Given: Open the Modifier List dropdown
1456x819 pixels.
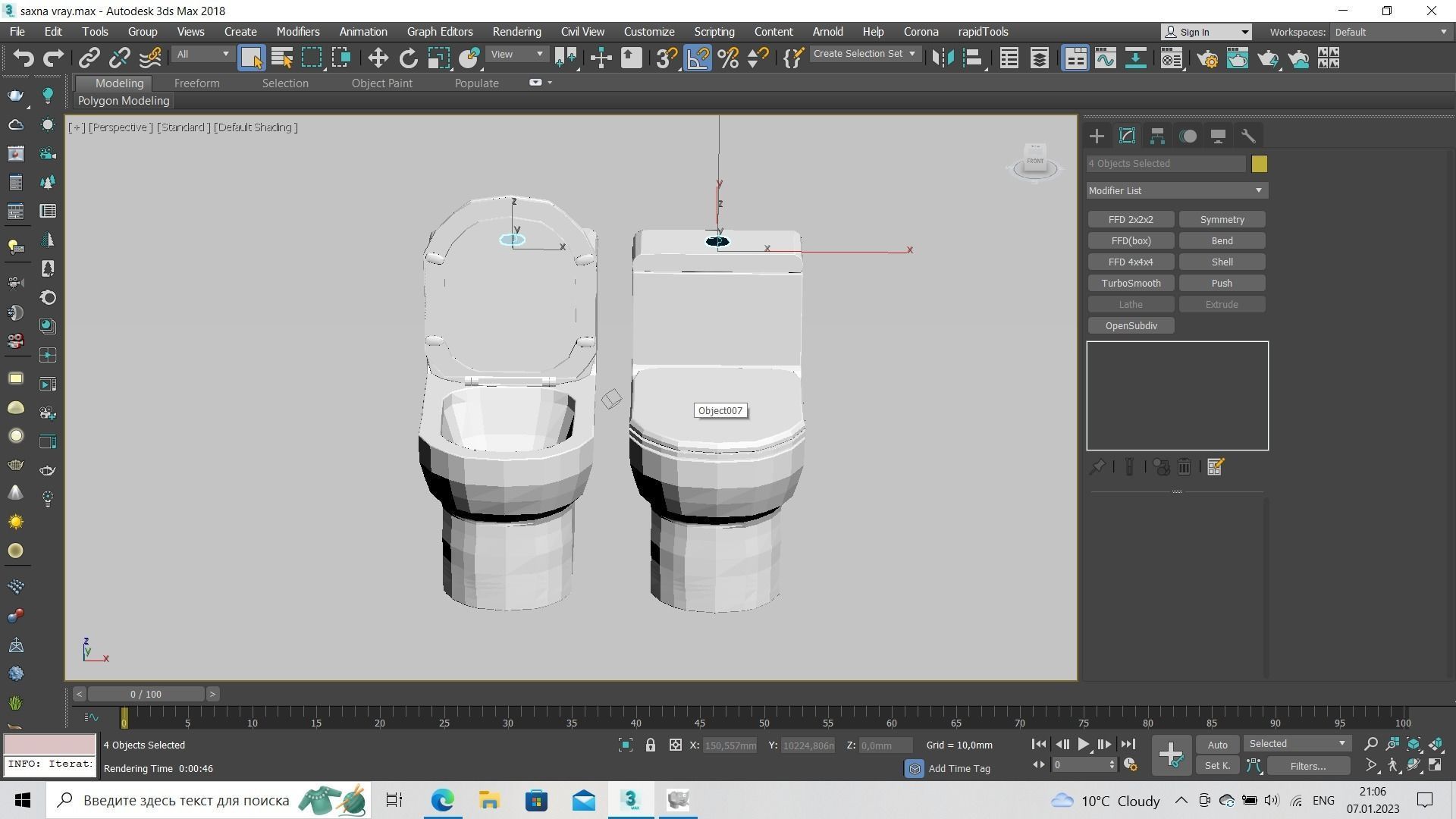Looking at the screenshot, I should (x=1177, y=190).
